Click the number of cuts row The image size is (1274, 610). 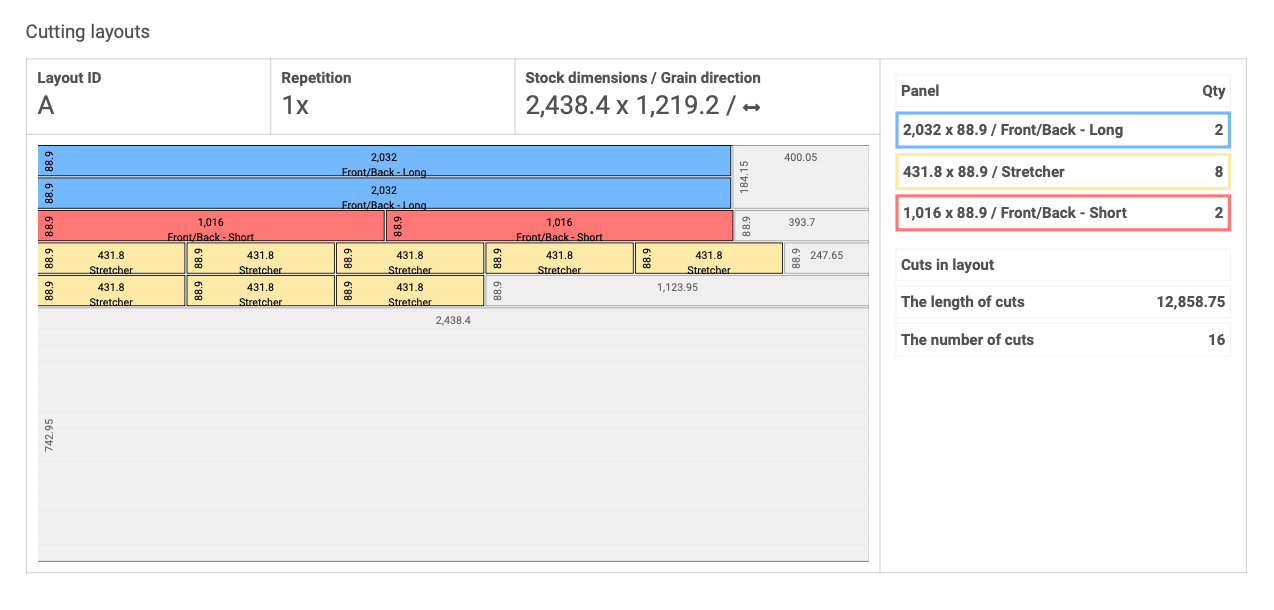pos(1062,340)
